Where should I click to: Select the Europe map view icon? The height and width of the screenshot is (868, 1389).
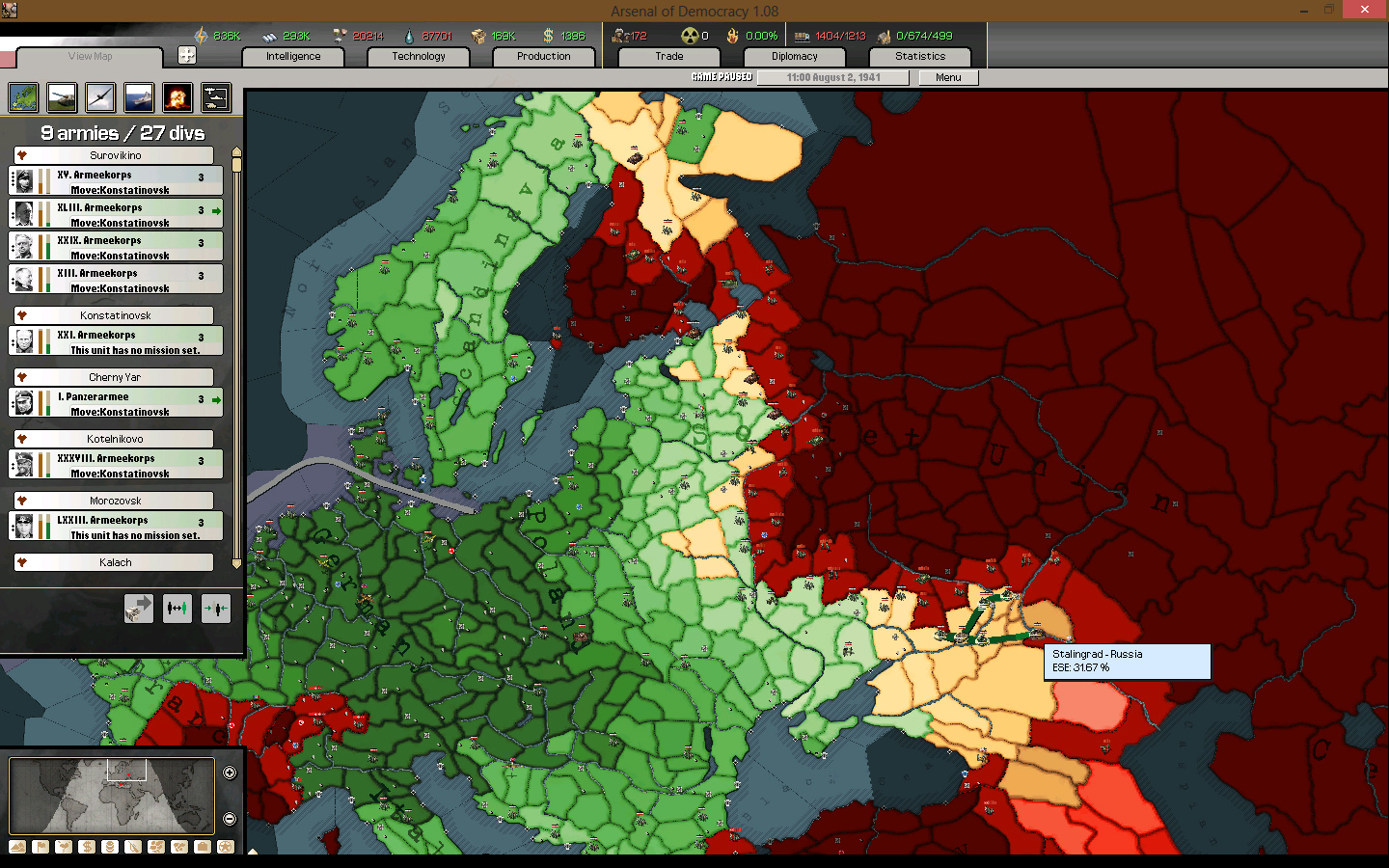pos(23,97)
